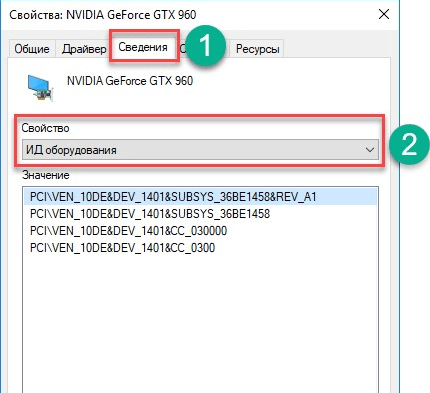Click the NVIDIA GeForce GTX 960 device name
The height and width of the screenshot is (393, 430).
click(x=130, y=81)
